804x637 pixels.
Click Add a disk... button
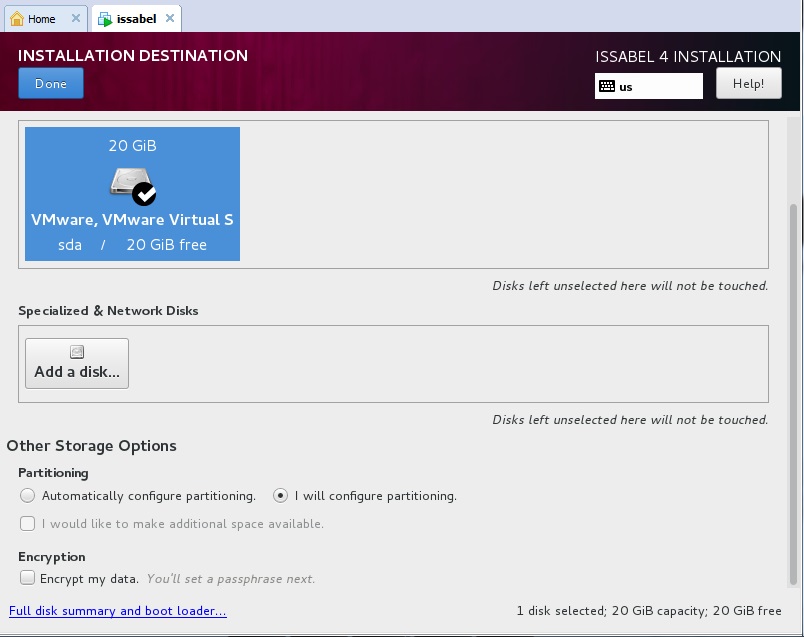(77, 363)
